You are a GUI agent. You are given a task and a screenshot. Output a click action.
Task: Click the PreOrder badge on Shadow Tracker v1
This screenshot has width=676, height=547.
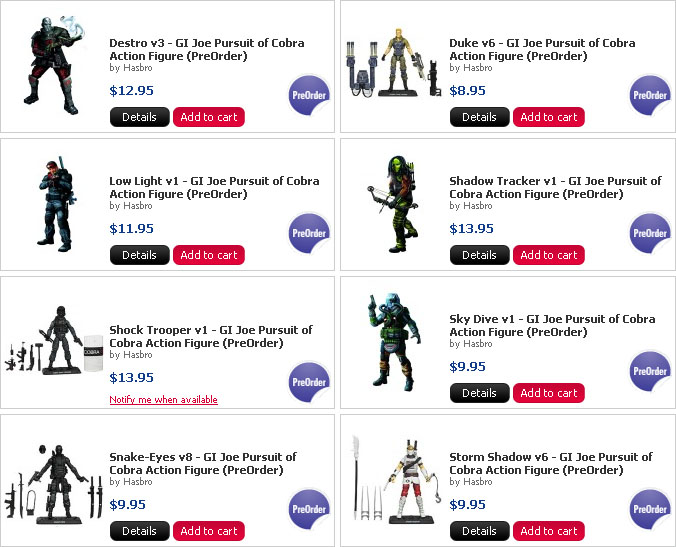pos(650,233)
